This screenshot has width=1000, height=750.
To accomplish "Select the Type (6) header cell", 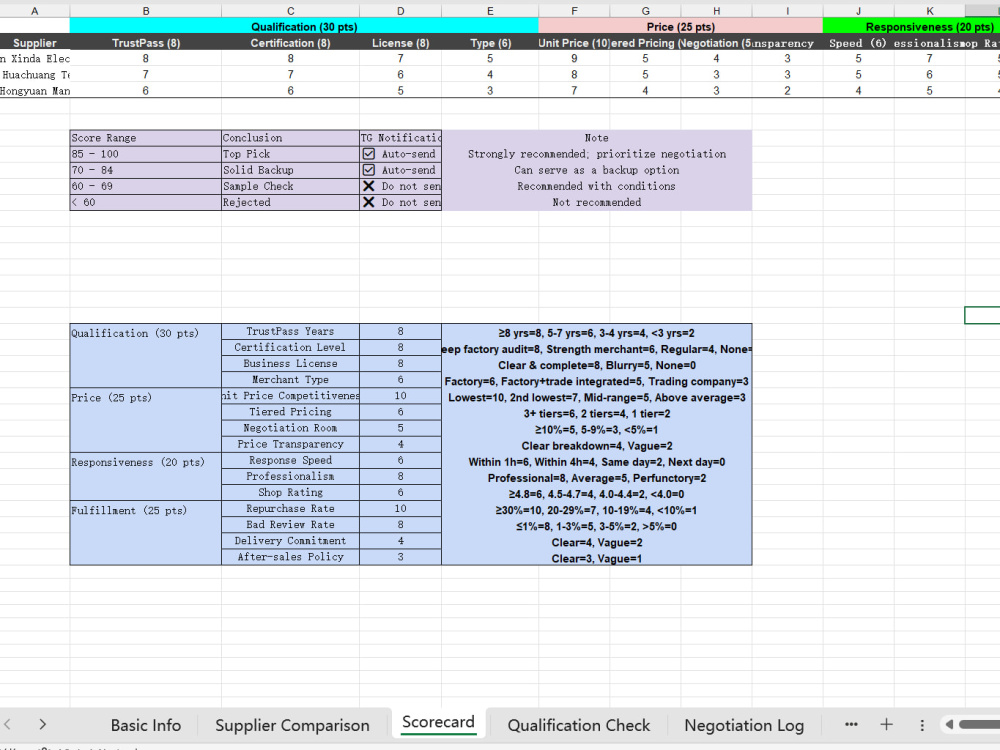I will 490,43.
